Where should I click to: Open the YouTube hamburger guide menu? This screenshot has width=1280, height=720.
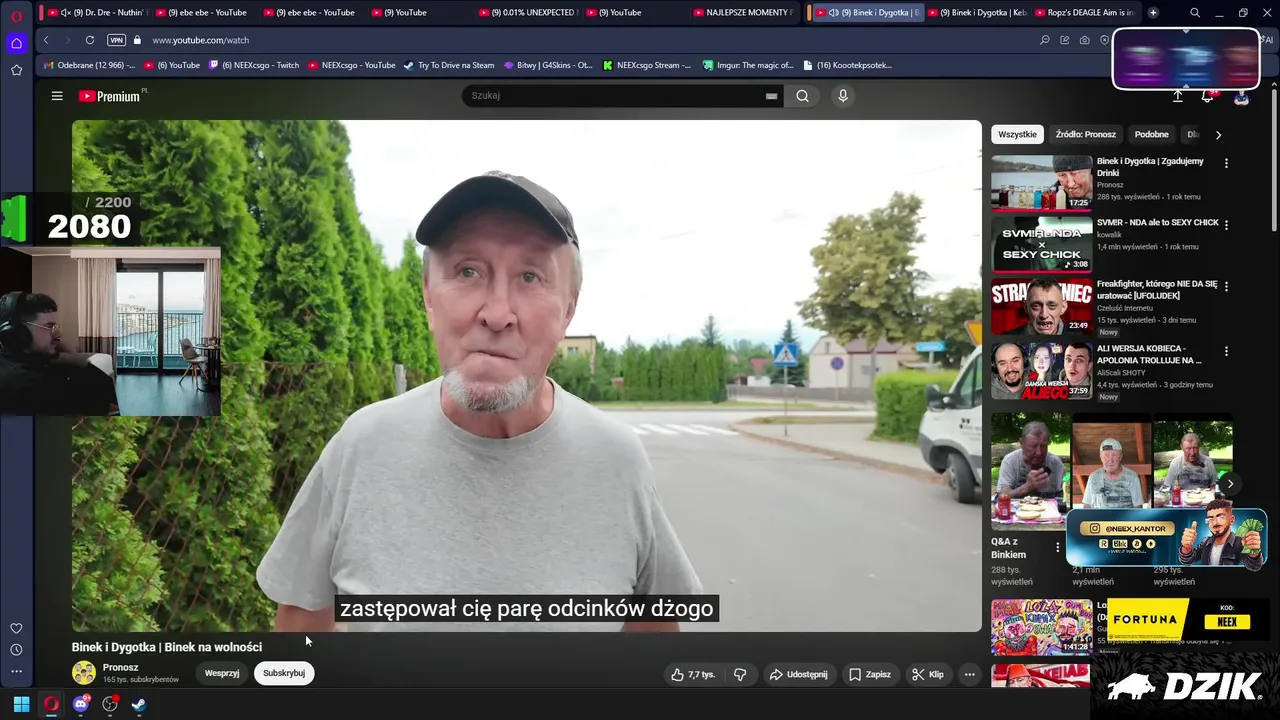click(x=57, y=96)
